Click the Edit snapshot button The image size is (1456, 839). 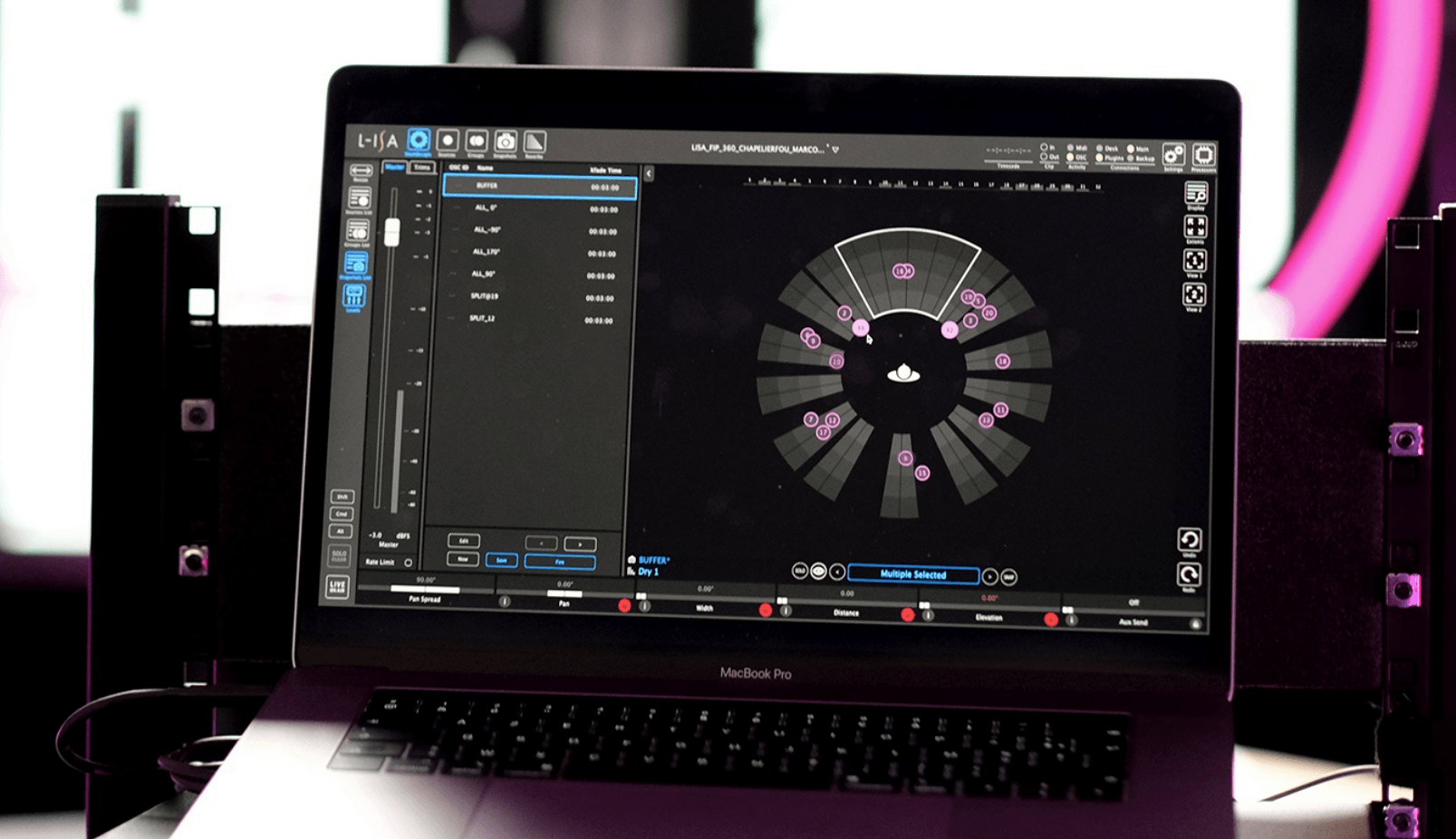[x=464, y=541]
